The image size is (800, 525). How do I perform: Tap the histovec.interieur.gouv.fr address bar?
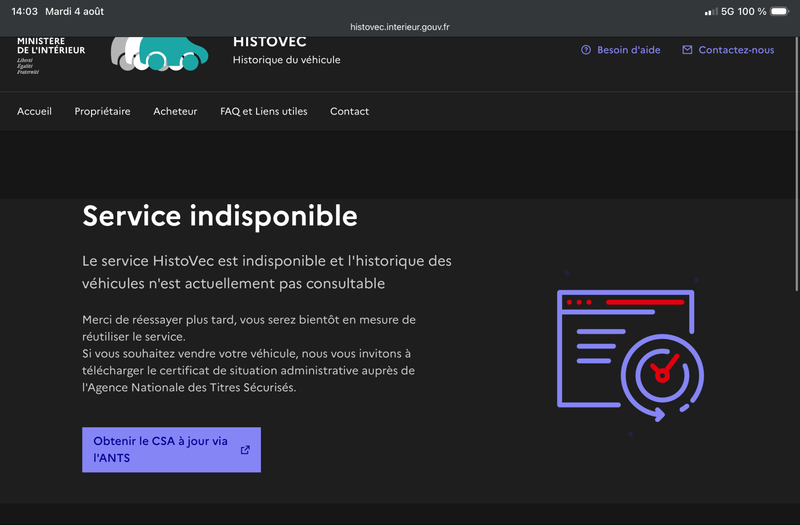point(400,27)
